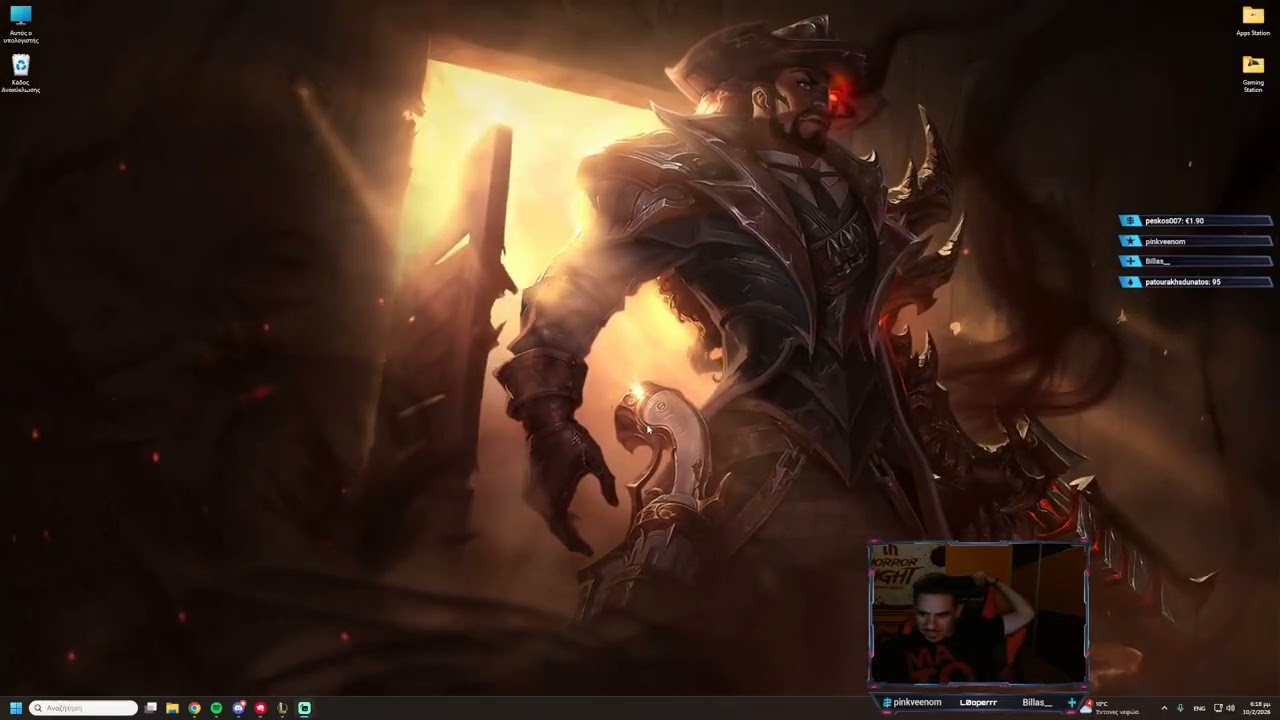Viewport: 1280px width, 720px height.
Task: Click the 'Billas__' entry in the right-side list
Action: pos(1195,261)
